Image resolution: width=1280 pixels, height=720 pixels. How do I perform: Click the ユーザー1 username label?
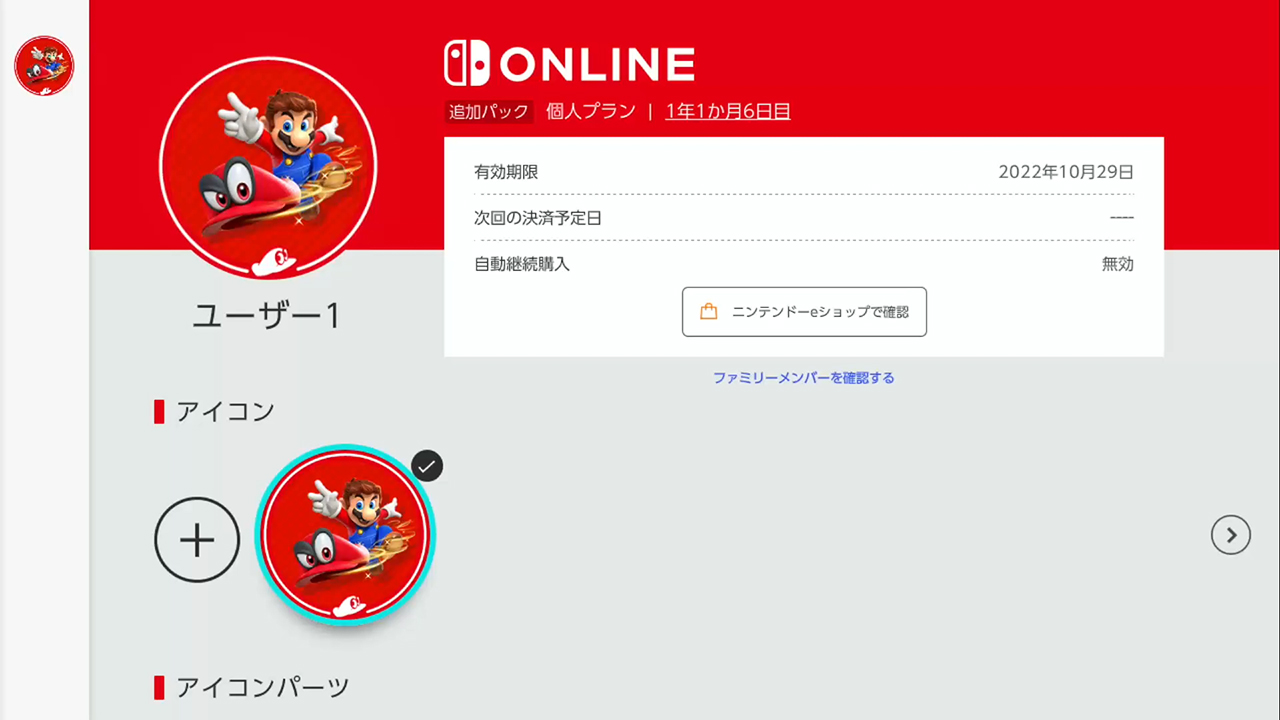(x=267, y=316)
